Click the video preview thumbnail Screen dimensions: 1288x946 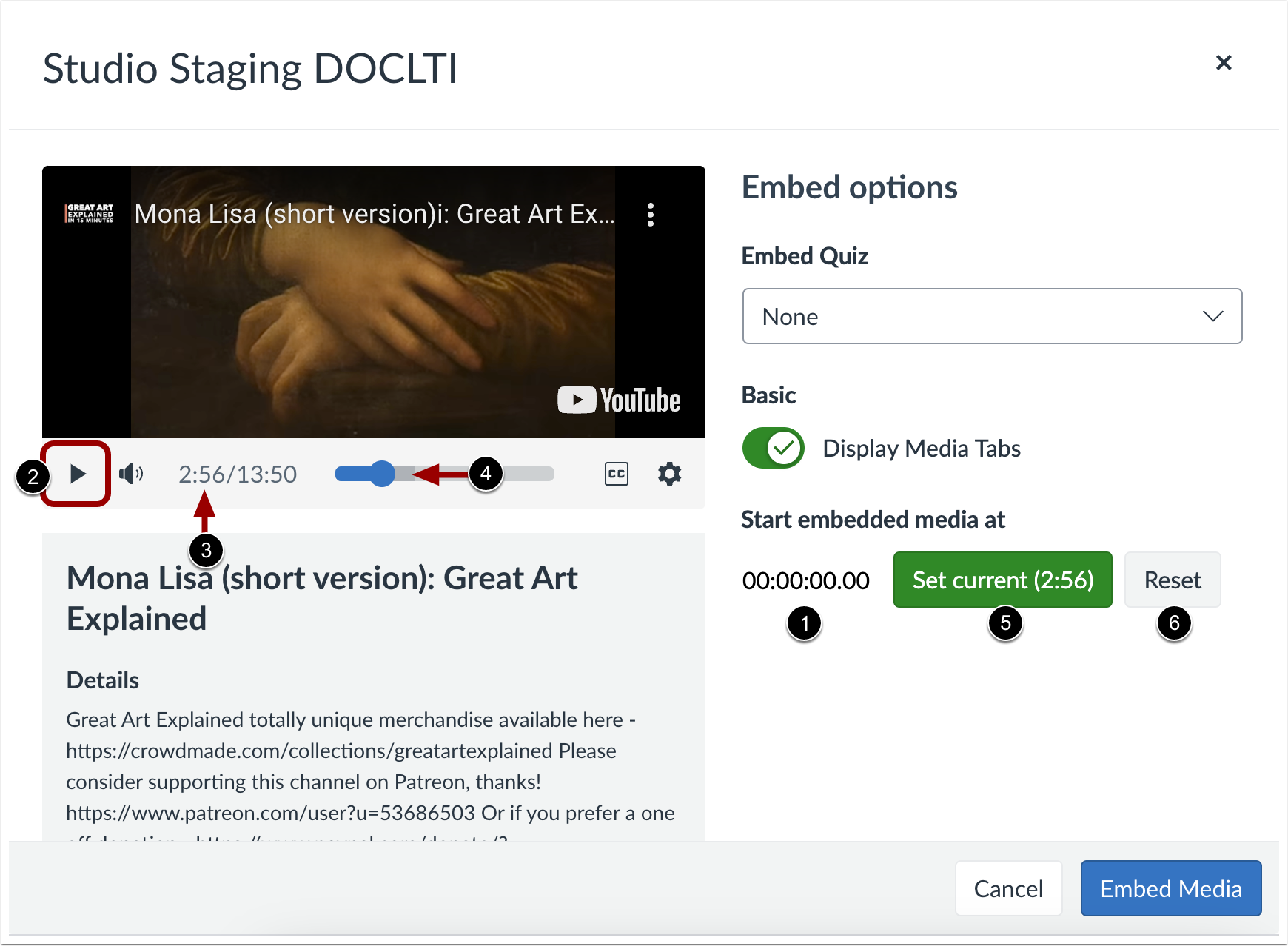pyautogui.click(x=374, y=302)
